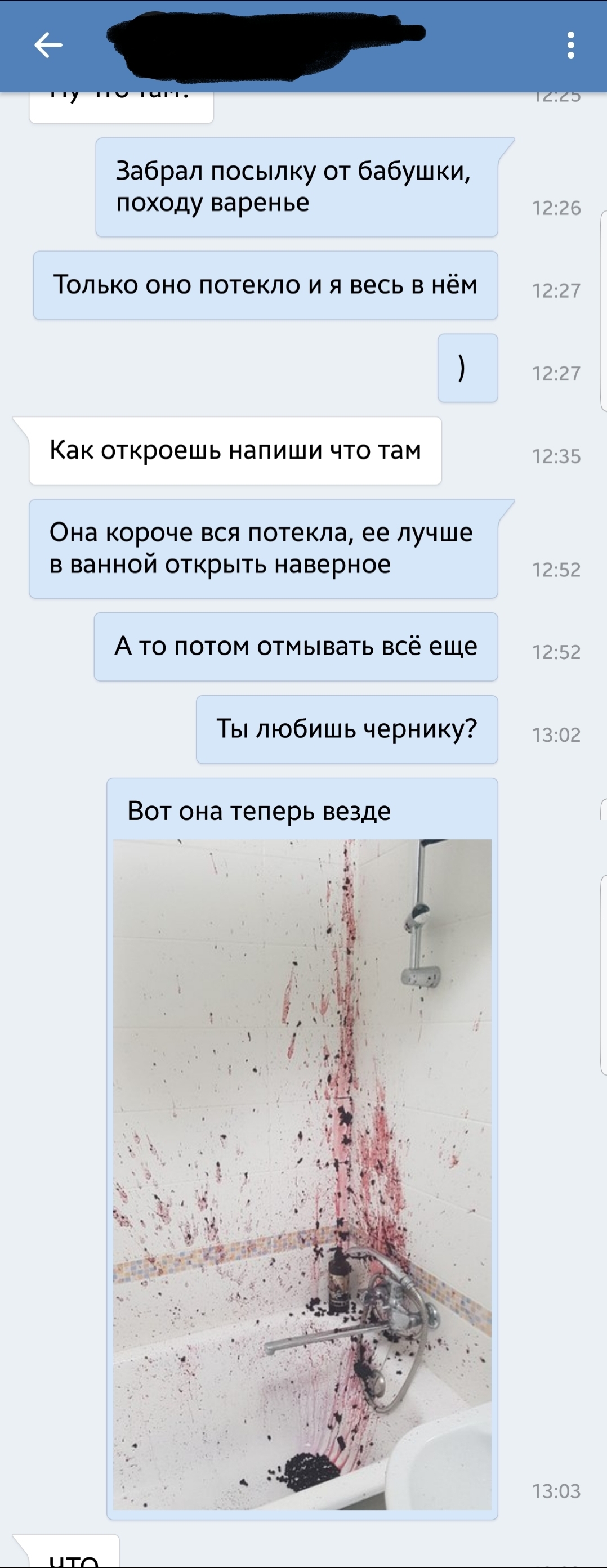Tap the first 12:27 timestamp
This screenshot has height=1568, width=607.
coord(556,291)
